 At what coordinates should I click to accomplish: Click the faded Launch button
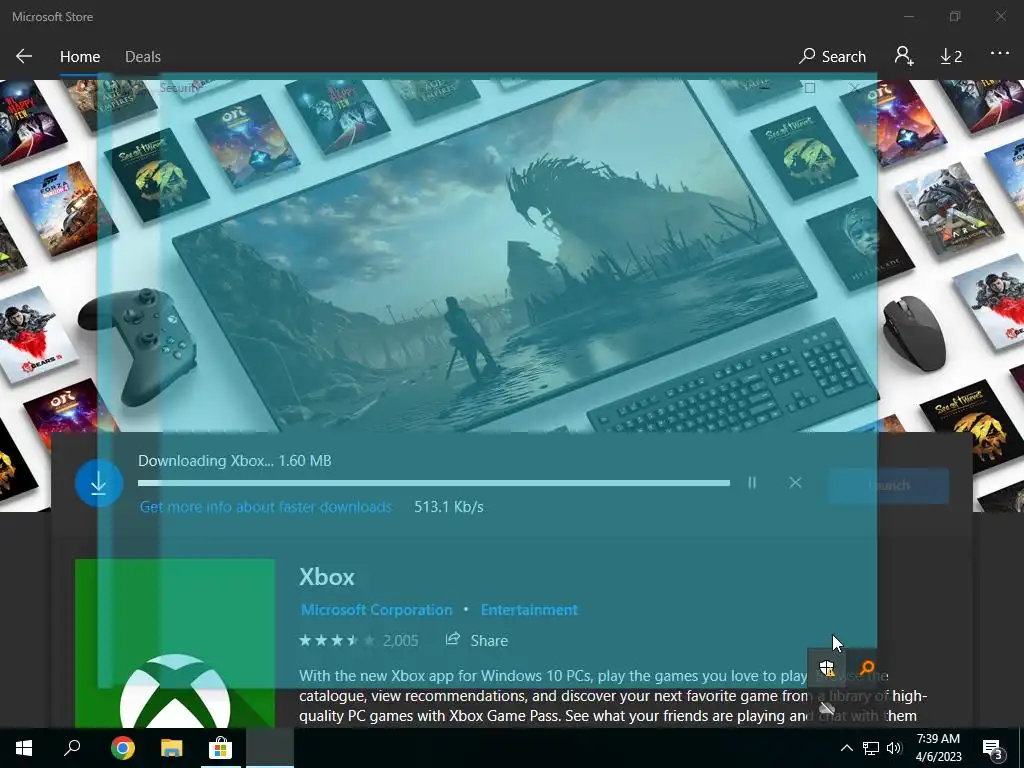click(x=888, y=485)
